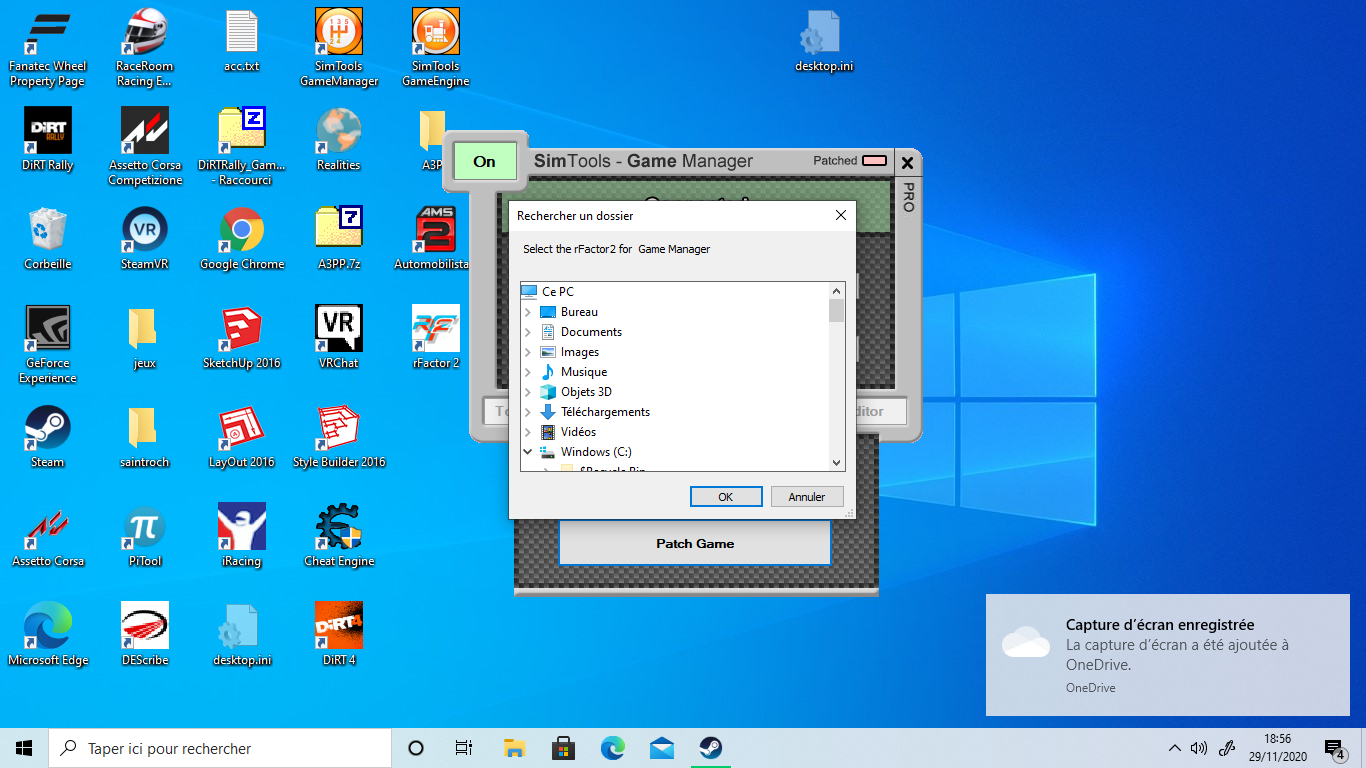Viewport: 1366px width, 768px height.
Task: Collapse the Windows (C:) drive node
Action: [528, 452]
